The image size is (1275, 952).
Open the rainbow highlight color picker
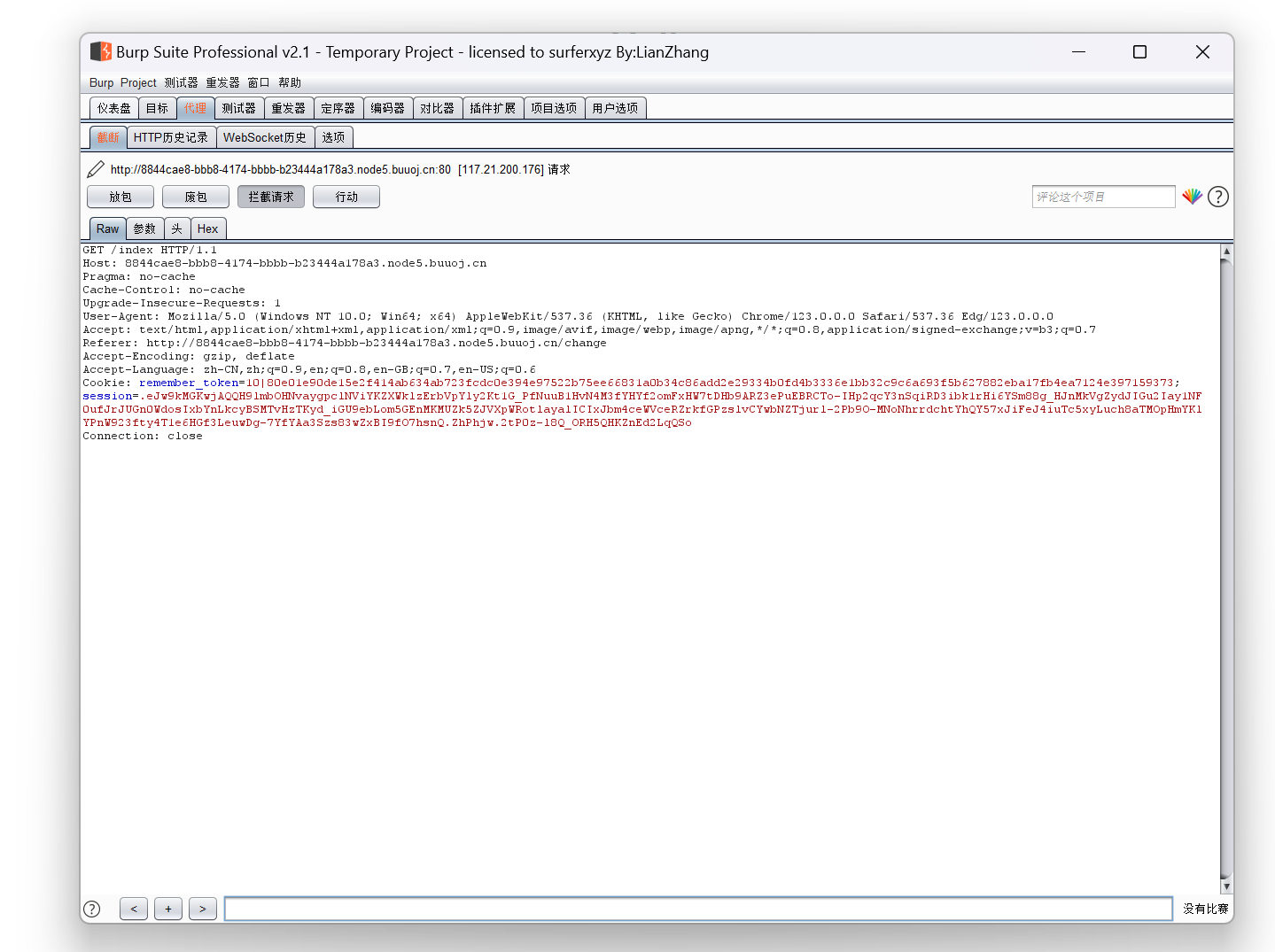click(x=1192, y=197)
